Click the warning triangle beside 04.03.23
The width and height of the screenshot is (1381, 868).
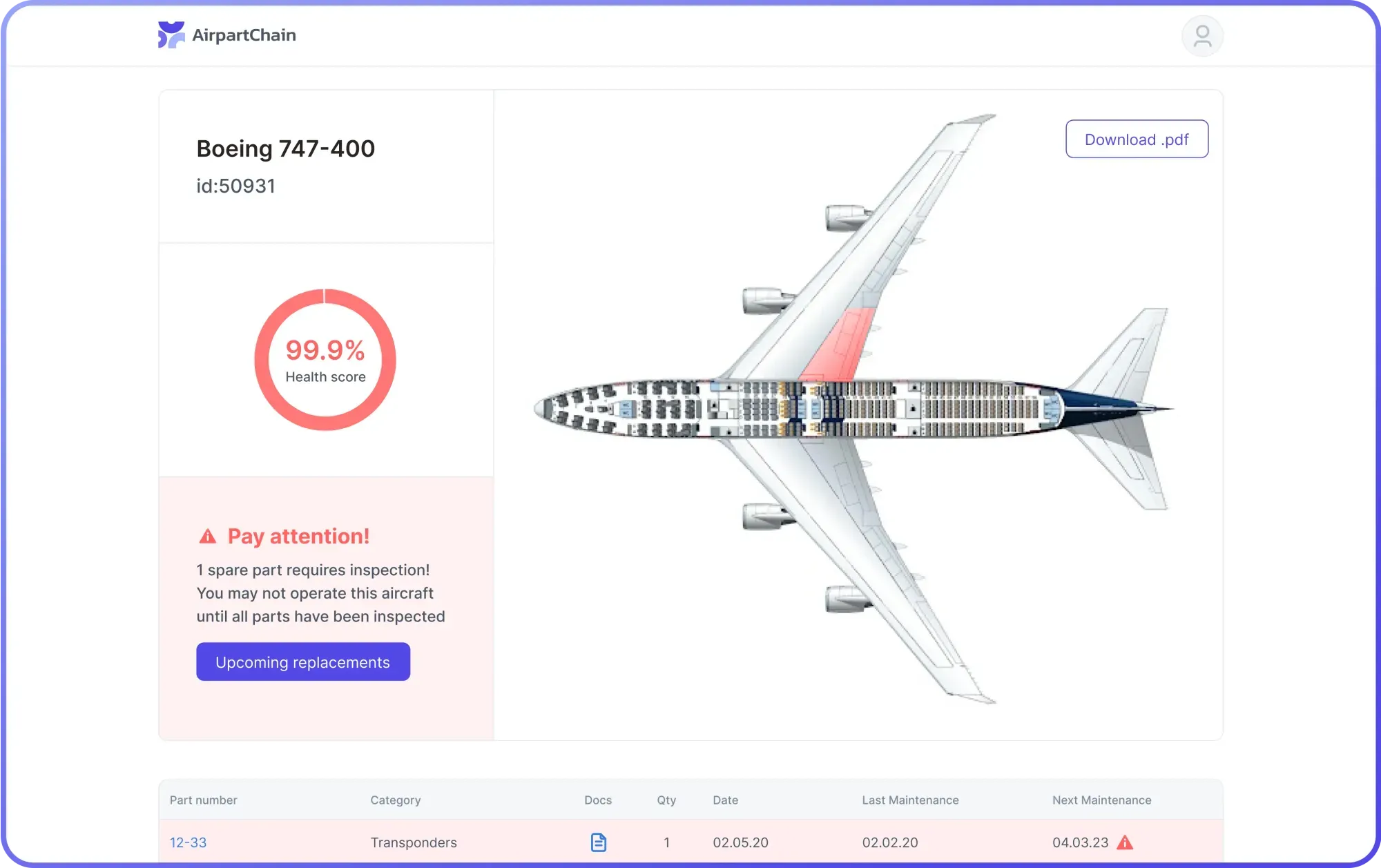click(x=1125, y=842)
